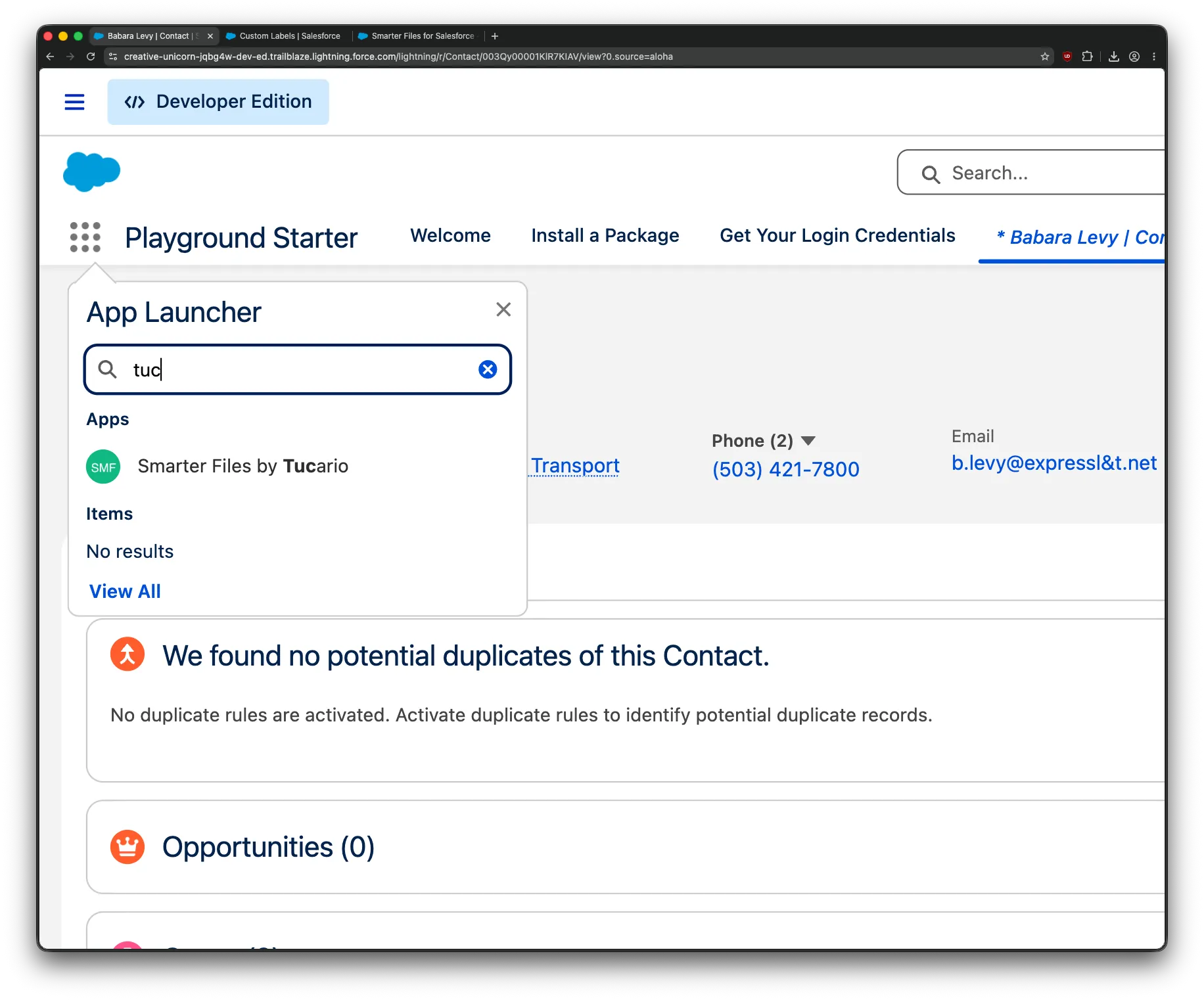The width and height of the screenshot is (1204, 1000).
Task: Expand the Phone (2) dropdown arrow
Action: click(x=808, y=440)
